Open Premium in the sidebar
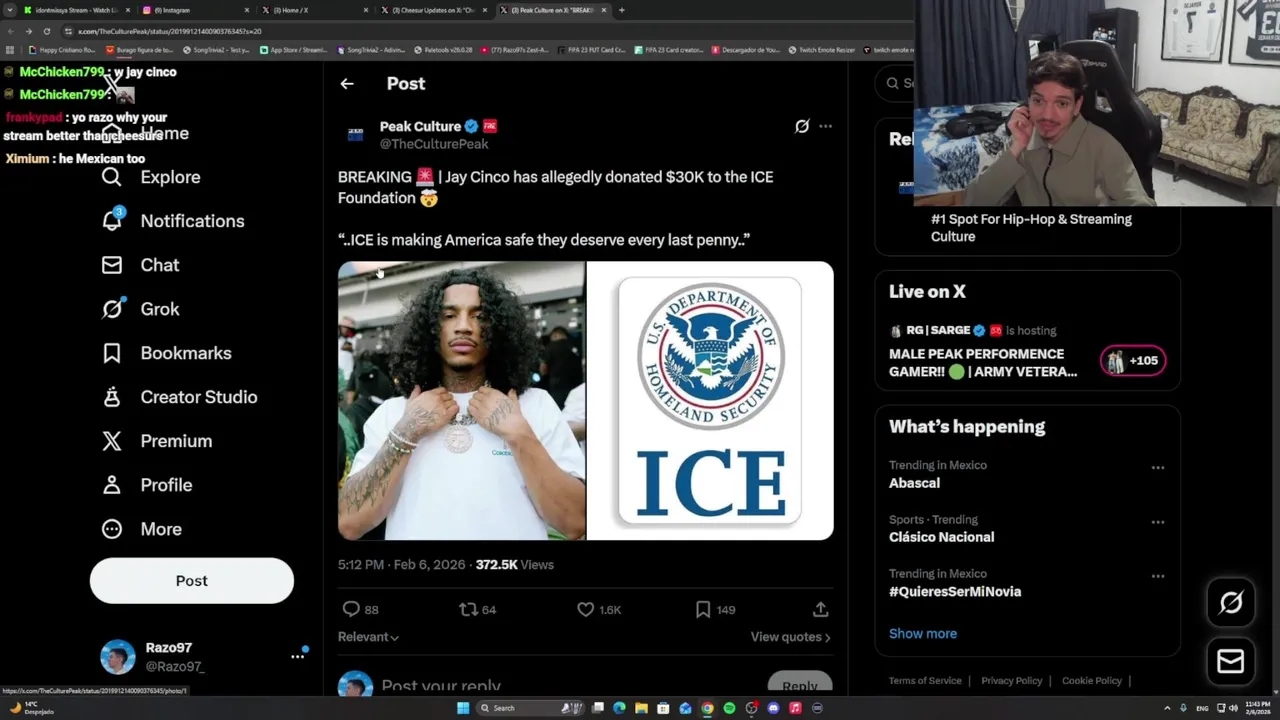Image resolution: width=1280 pixels, height=720 pixels. pos(157,441)
